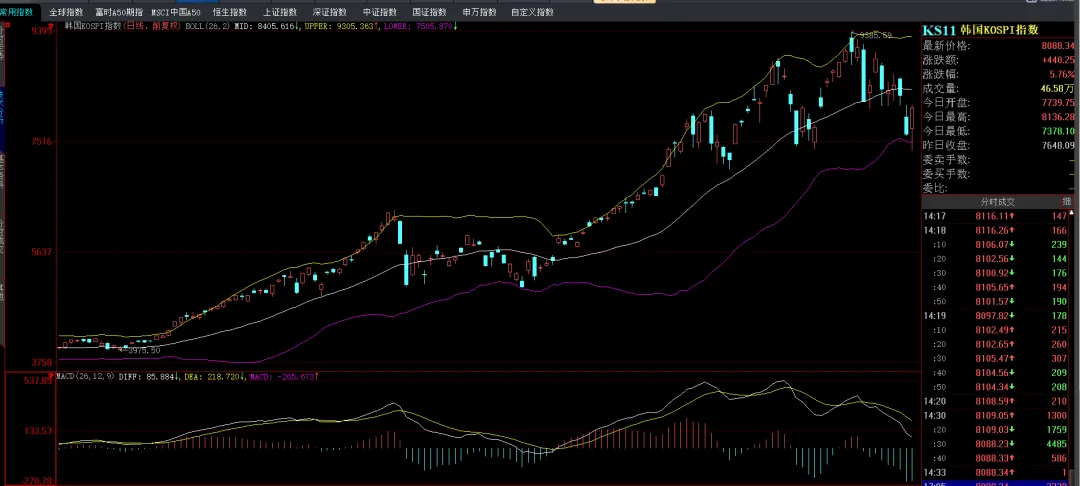The width and height of the screenshot is (1080, 486).
Task: Click the volume value 46.58万
Action: coord(1057,89)
